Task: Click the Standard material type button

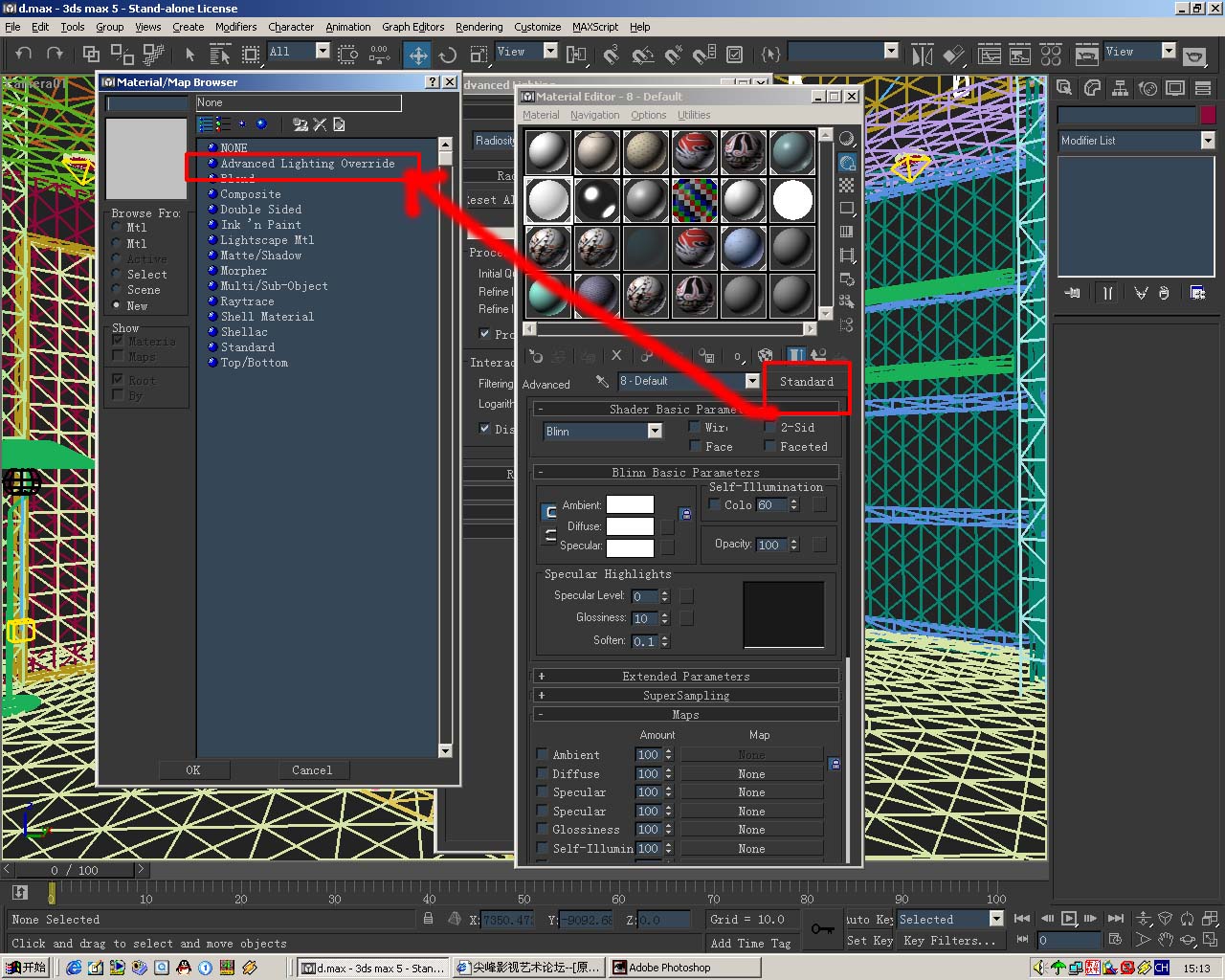Action: [807, 381]
